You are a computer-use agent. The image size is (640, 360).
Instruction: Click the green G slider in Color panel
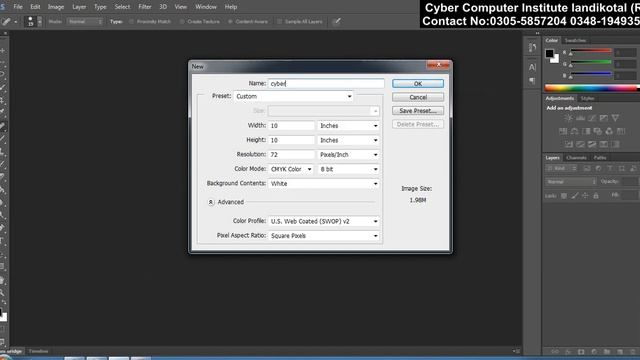[591, 62]
